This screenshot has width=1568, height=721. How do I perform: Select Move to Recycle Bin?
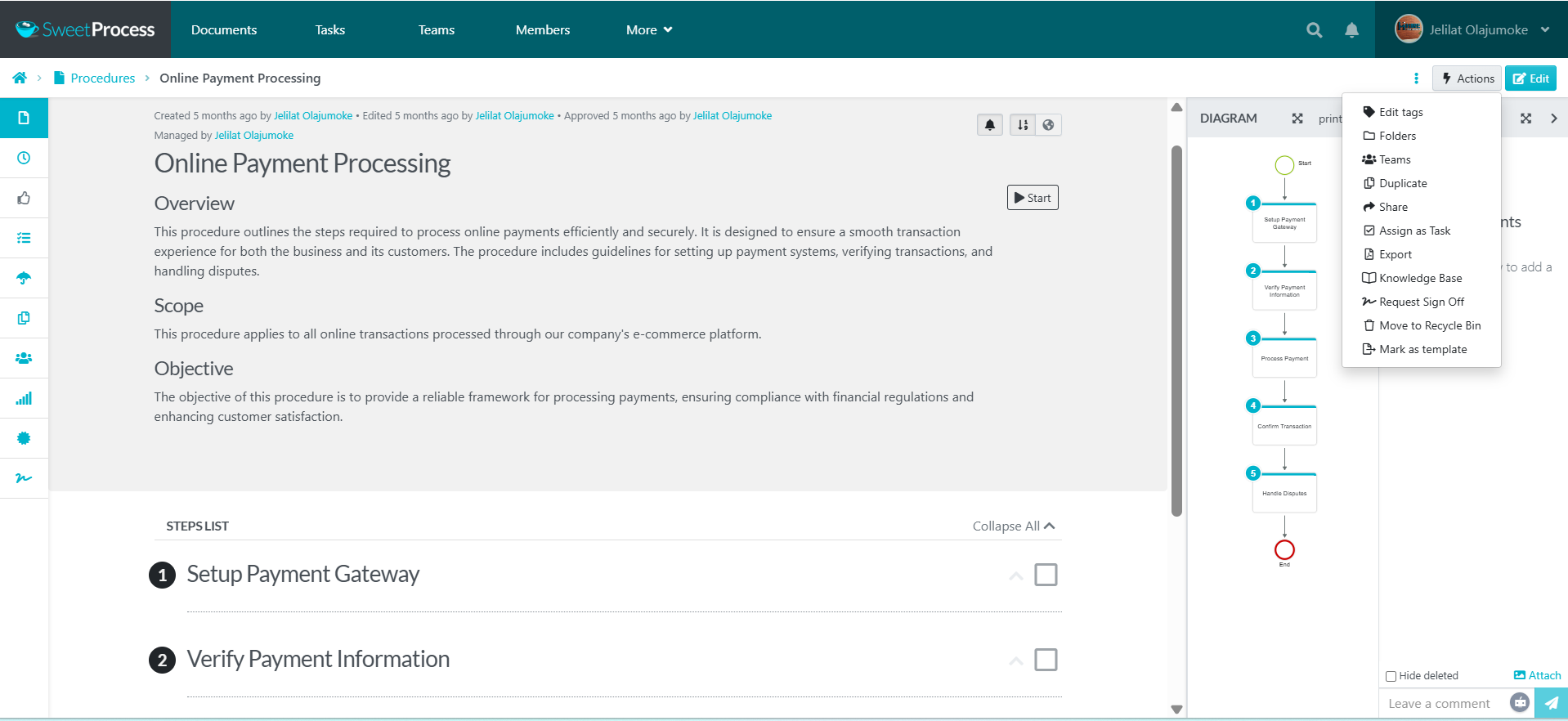pos(1421,325)
